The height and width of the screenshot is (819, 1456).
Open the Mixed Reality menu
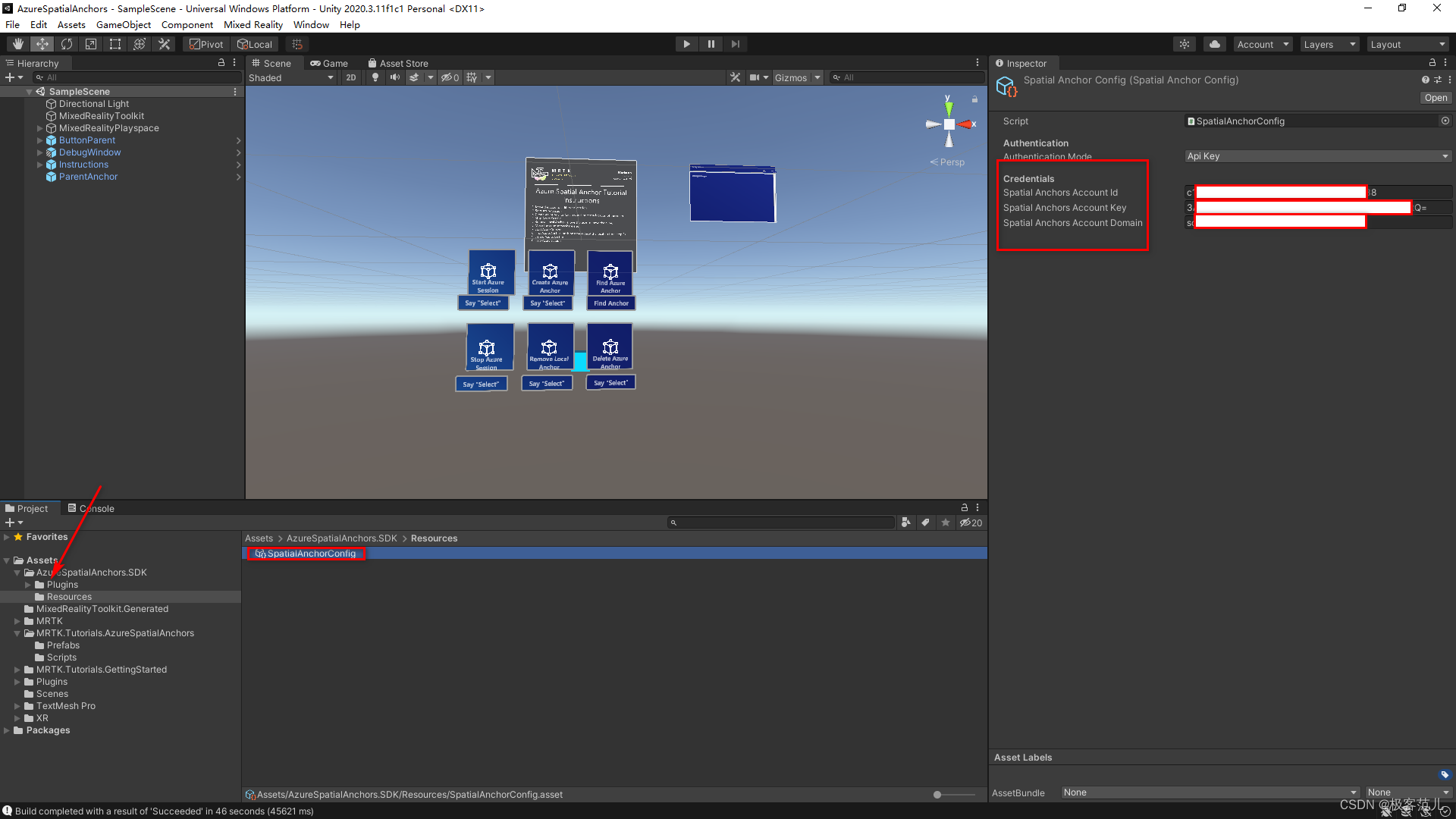point(253,24)
